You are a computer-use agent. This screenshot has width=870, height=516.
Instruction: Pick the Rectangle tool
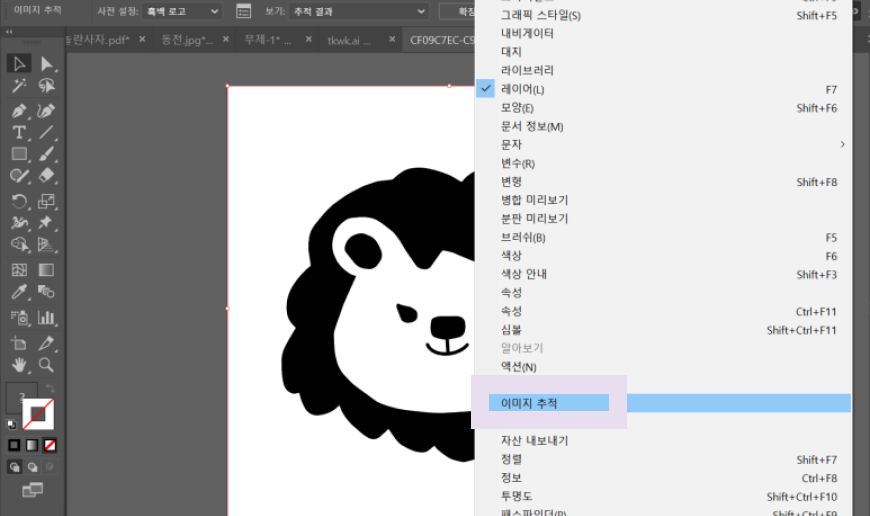[x=18, y=155]
